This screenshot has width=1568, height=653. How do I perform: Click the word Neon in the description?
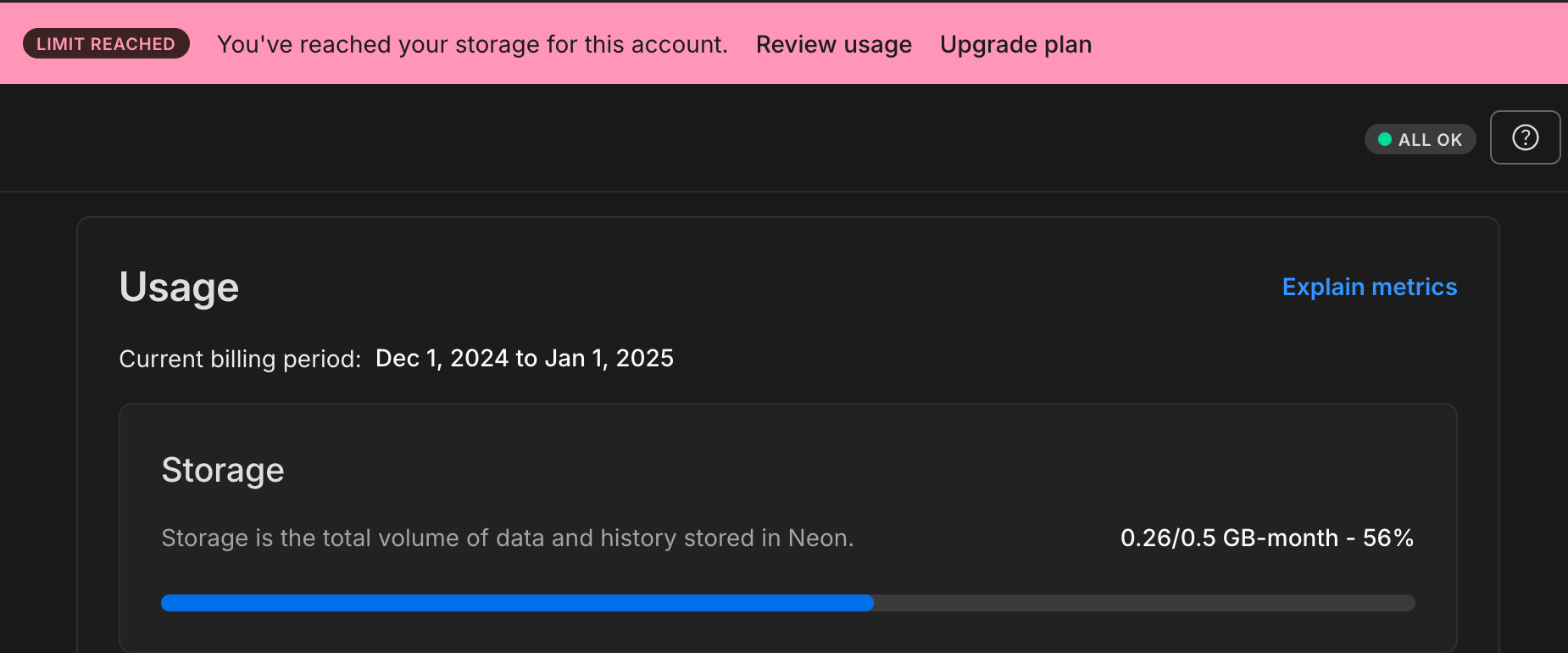(x=818, y=538)
